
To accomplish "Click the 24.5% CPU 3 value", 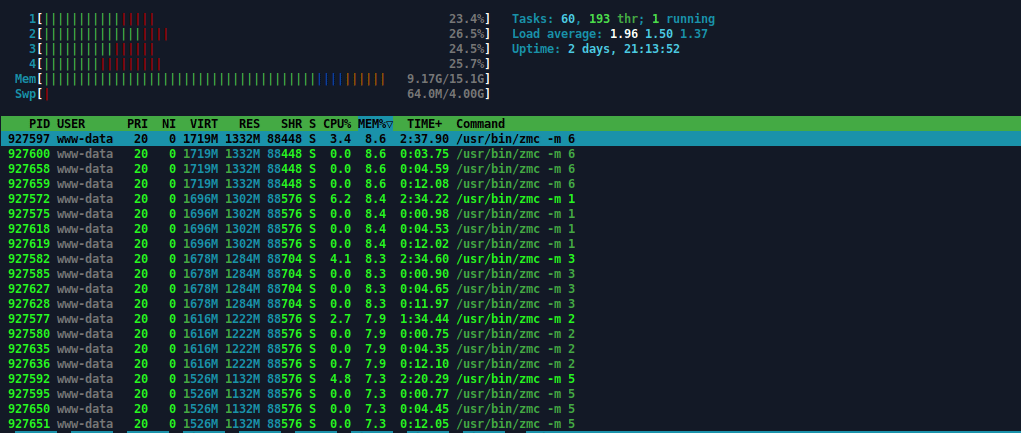I will point(466,49).
